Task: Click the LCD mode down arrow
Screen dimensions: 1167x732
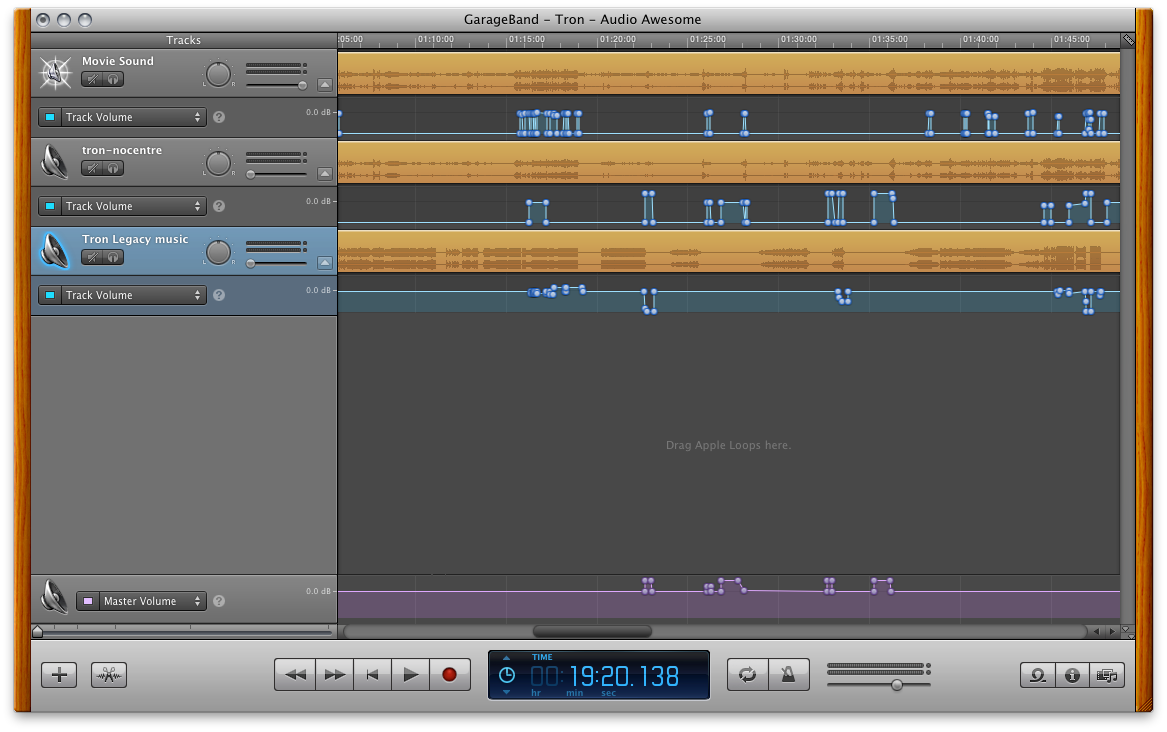Action: pos(506,693)
